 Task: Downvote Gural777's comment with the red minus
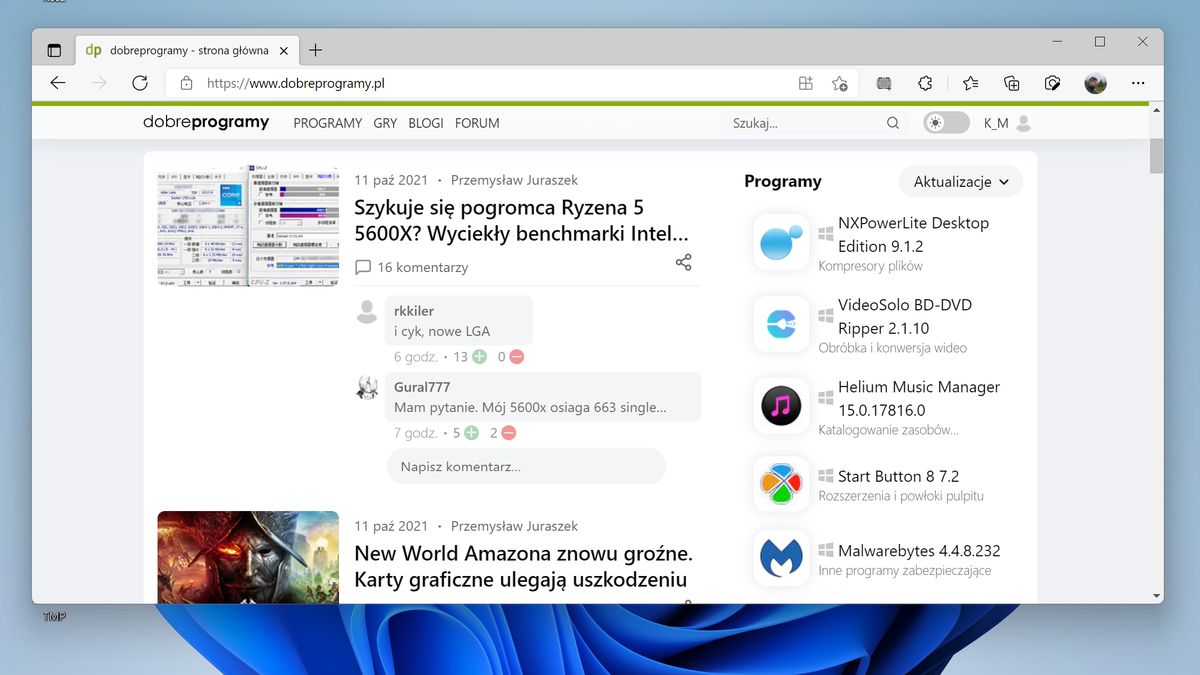[x=507, y=432]
